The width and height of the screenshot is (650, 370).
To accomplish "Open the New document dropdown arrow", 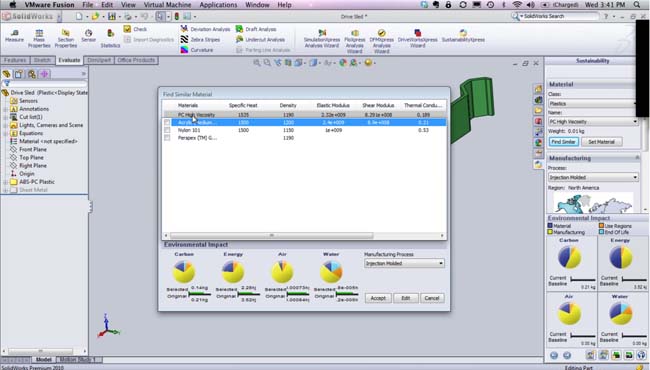I will point(87,17).
